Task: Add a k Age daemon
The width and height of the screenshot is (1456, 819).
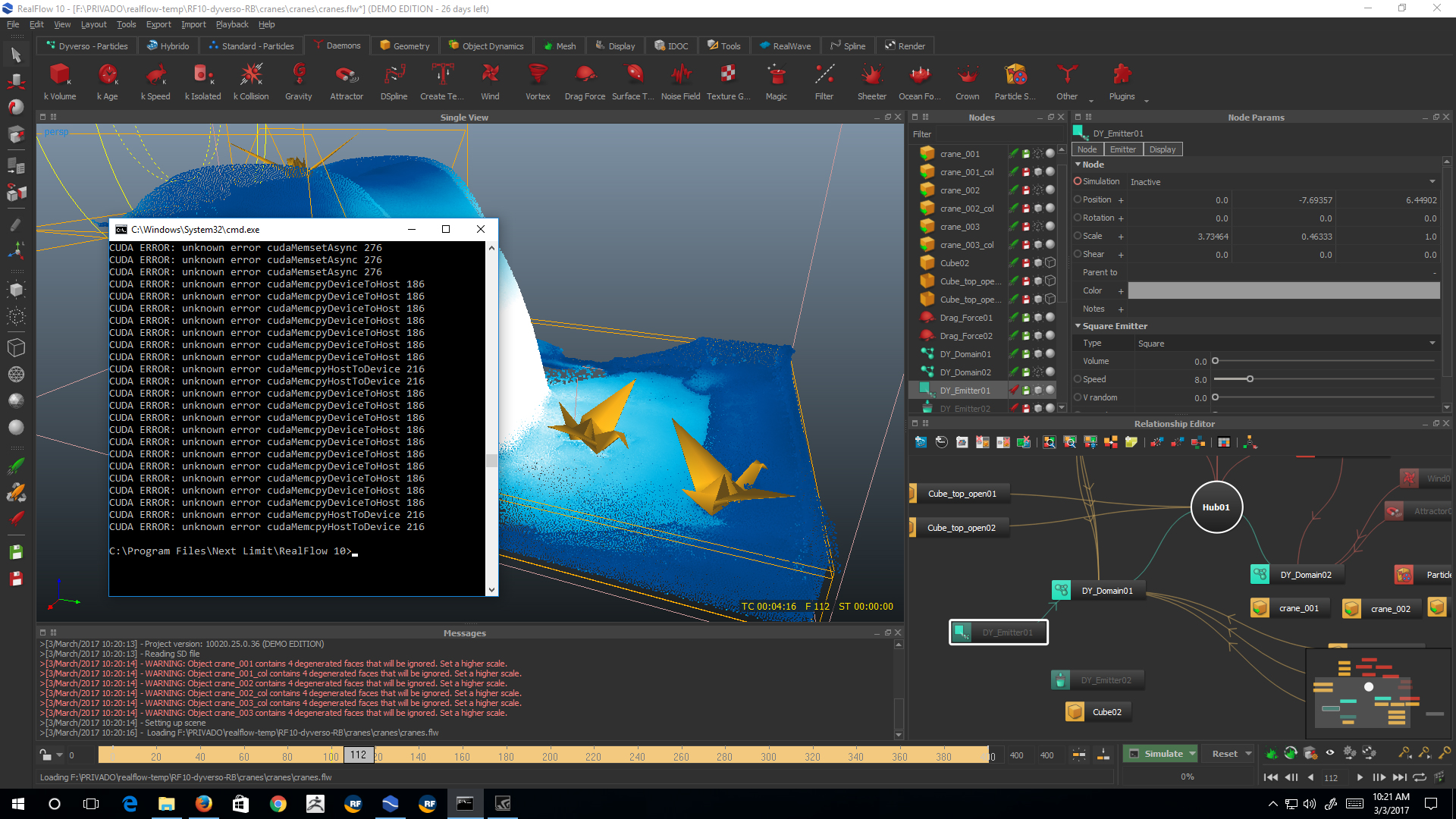Action: coord(108,81)
